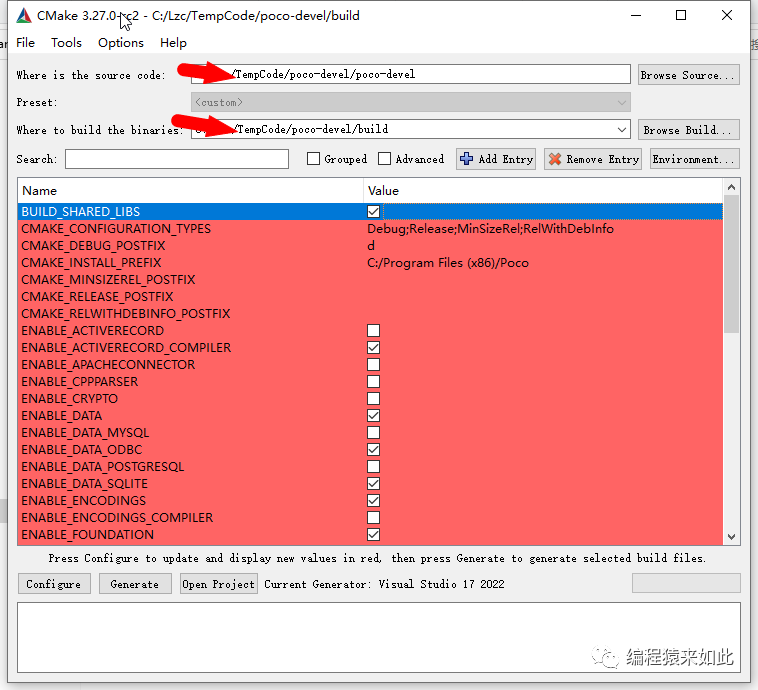Open the Tools menu
758x690 pixels.
(66, 43)
